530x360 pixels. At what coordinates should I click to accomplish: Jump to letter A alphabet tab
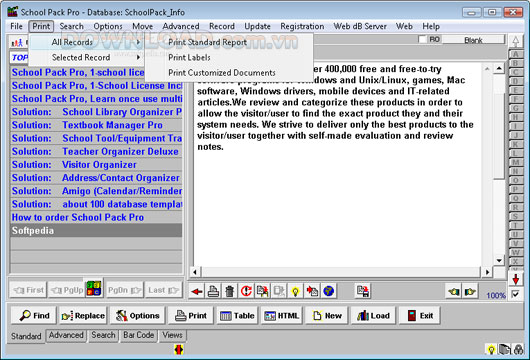coord(515,54)
